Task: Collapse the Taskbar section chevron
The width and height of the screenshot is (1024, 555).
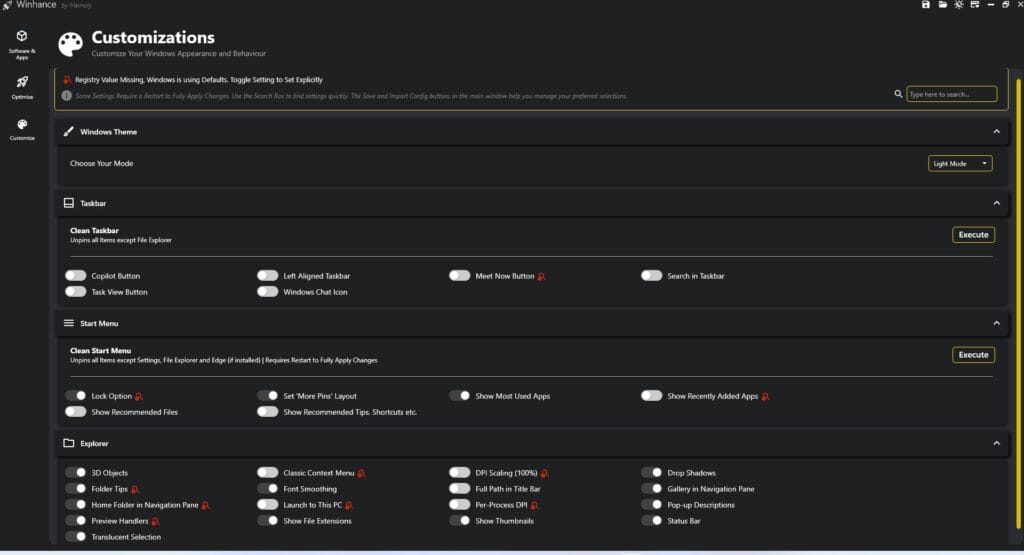Action: pyautogui.click(x=996, y=203)
